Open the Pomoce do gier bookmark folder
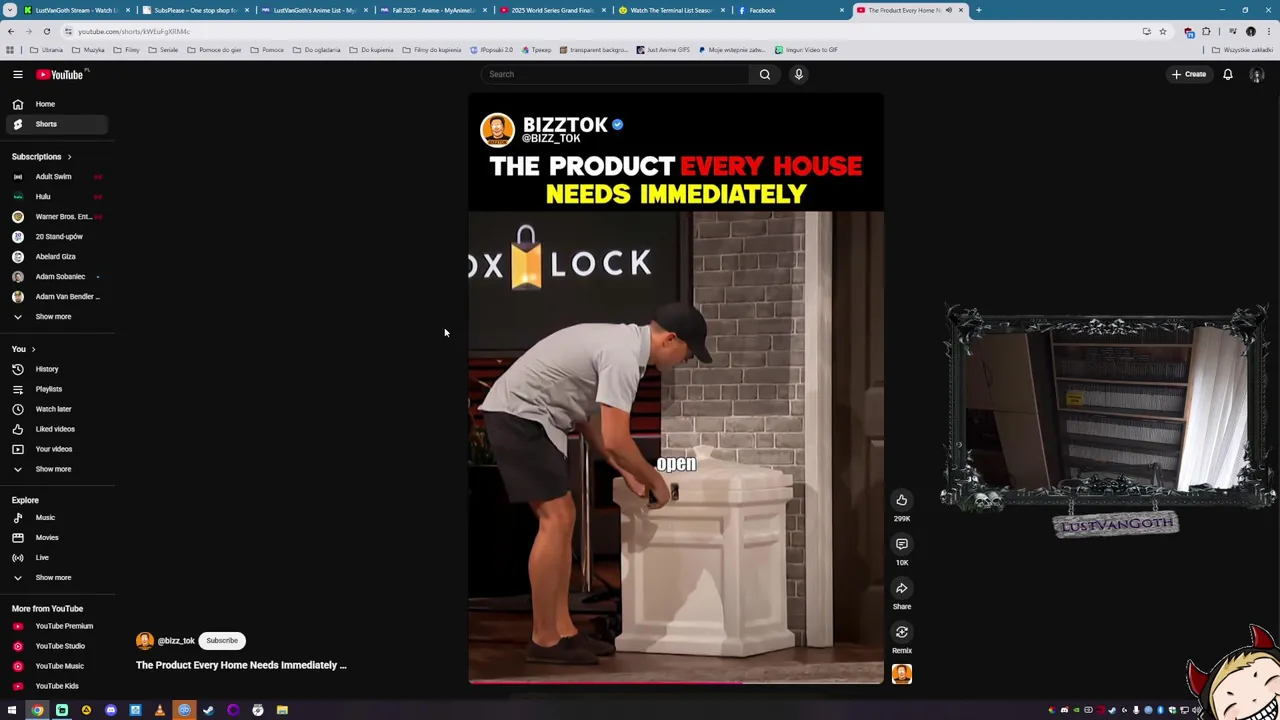Screen dimensions: 1280x720 [215, 50]
